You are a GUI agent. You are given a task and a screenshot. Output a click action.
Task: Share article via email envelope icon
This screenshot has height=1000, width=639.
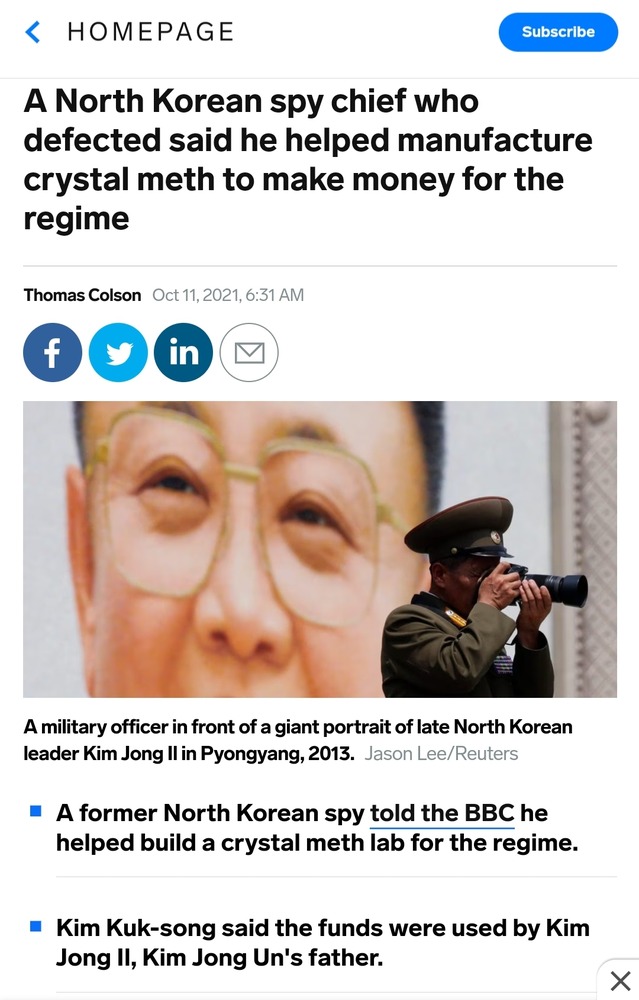click(249, 352)
